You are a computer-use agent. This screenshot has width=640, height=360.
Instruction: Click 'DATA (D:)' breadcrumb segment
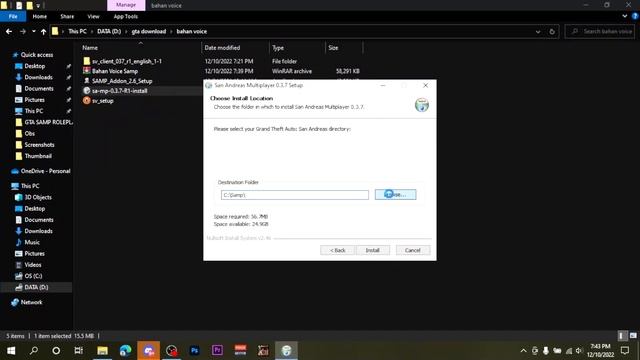point(109,31)
